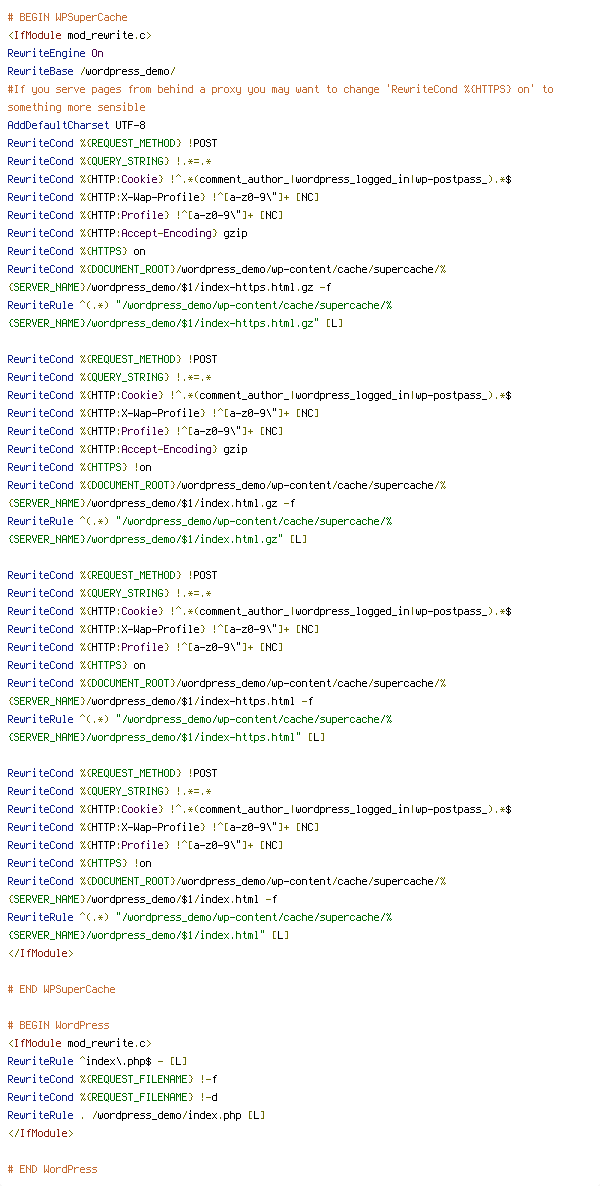
Task: Click the '# END WPSuperCache' comment
Action: click(x=61, y=990)
